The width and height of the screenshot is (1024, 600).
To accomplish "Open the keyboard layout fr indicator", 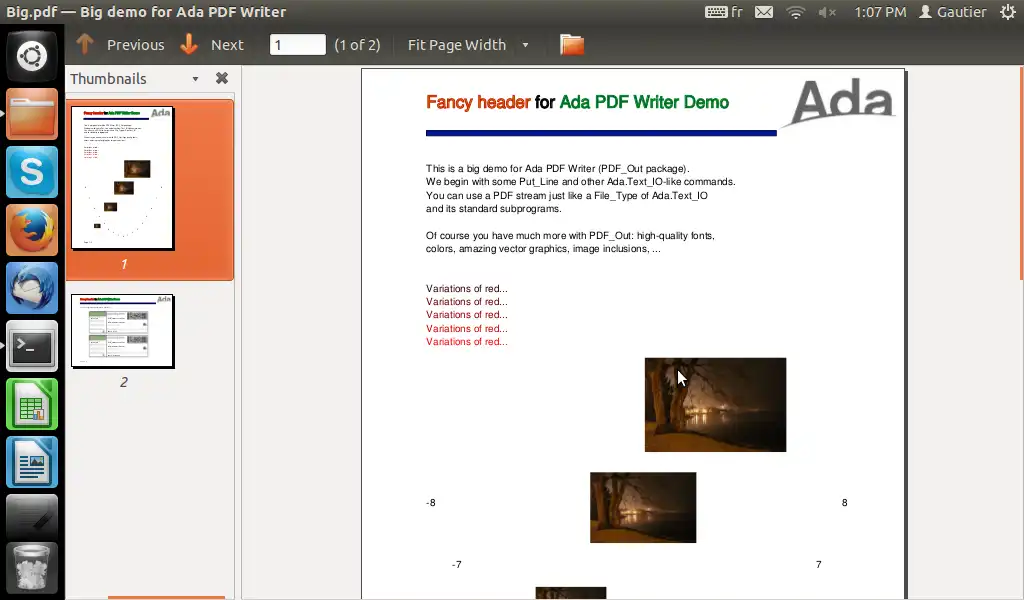I will click(724, 12).
